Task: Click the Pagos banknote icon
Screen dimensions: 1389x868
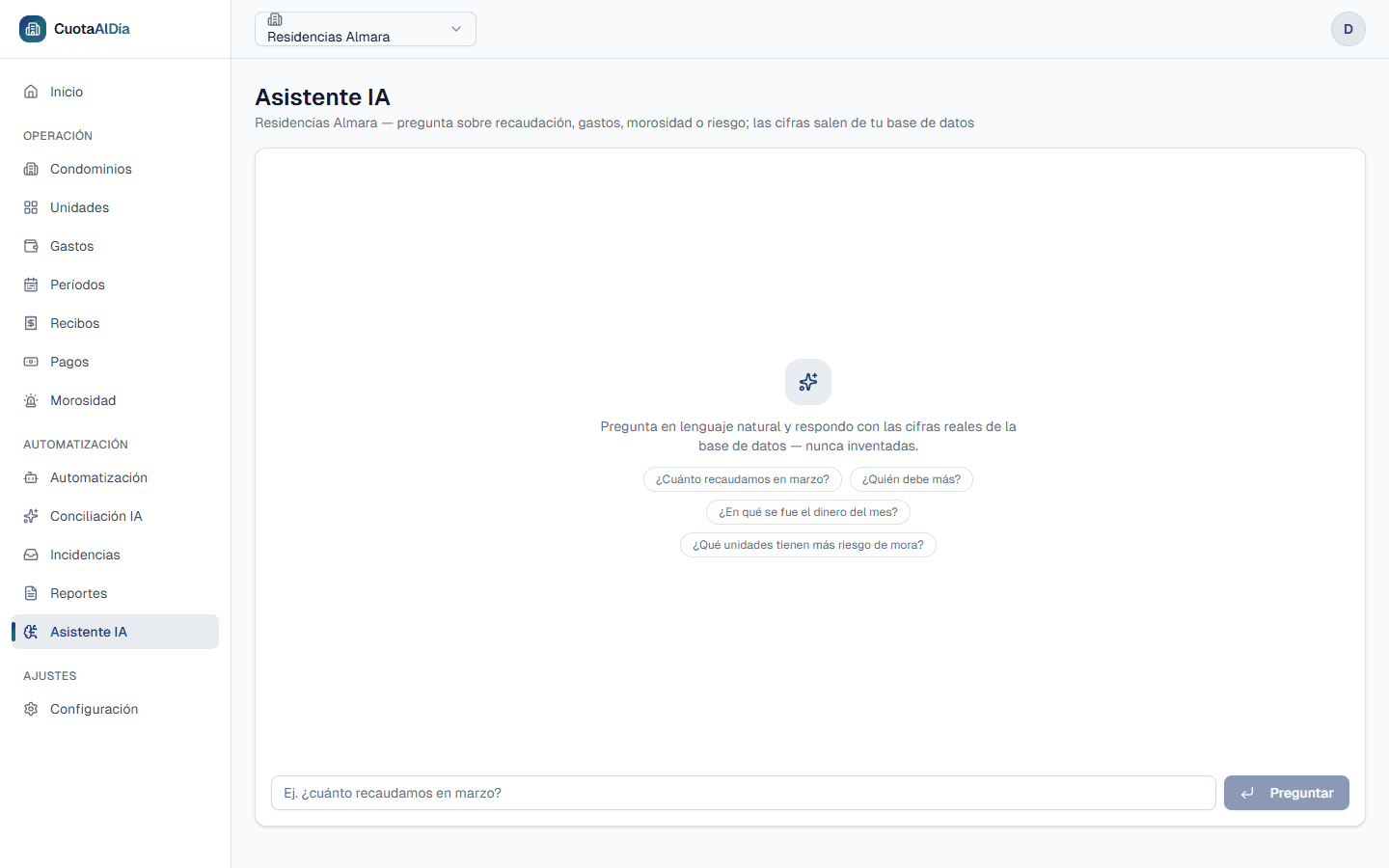Action: [x=31, y=362]
